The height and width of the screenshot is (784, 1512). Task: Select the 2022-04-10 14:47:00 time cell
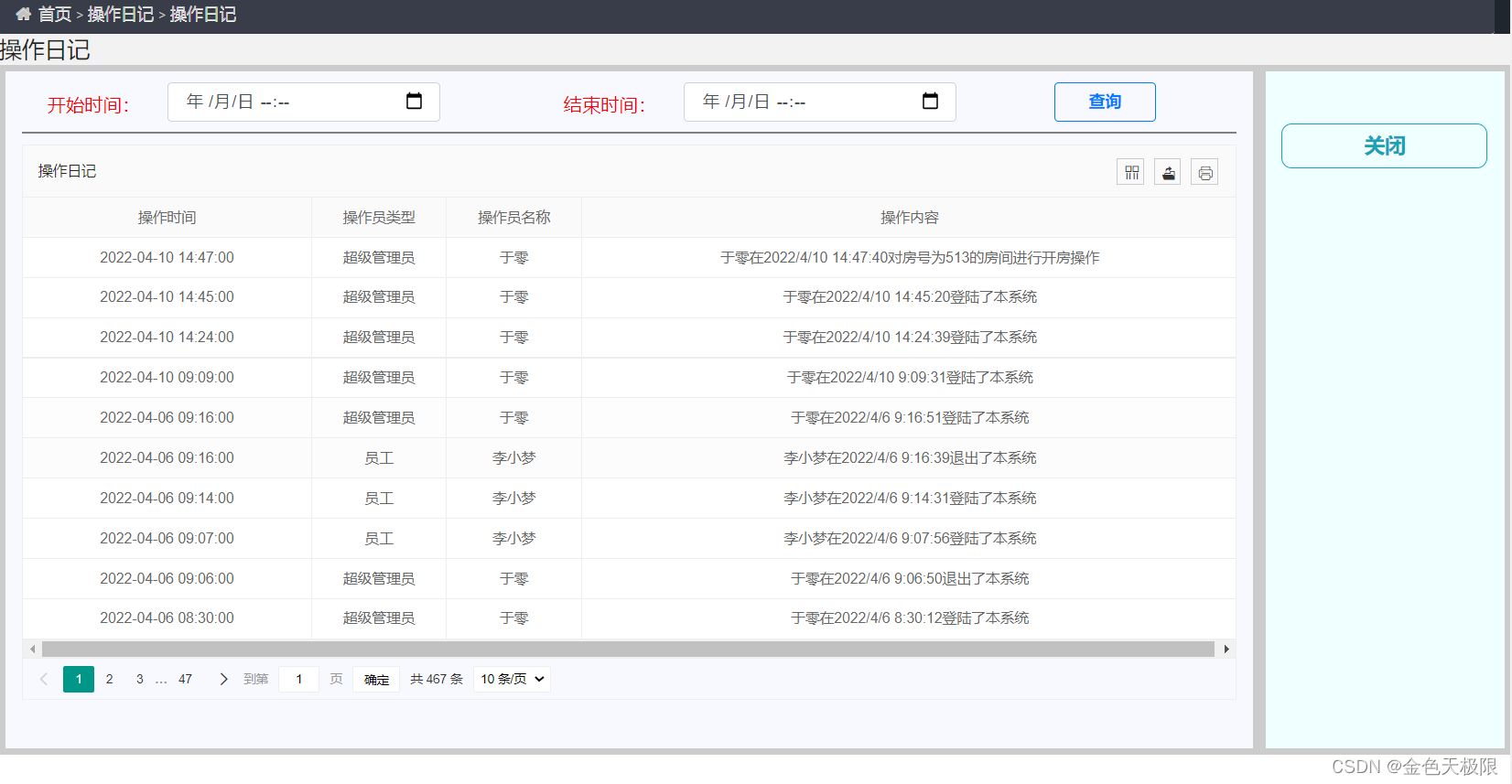[x=167, y=258]
